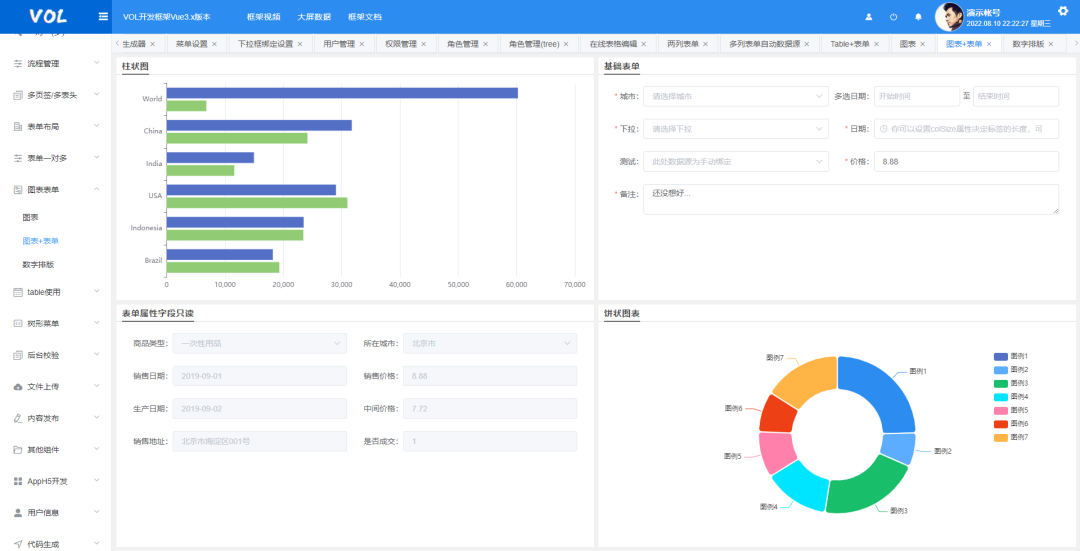Viewport: 1080px width, 551px height.
Task: Toggle 图例1 legend item in pie chart
Action: [x=1010, y=356]
